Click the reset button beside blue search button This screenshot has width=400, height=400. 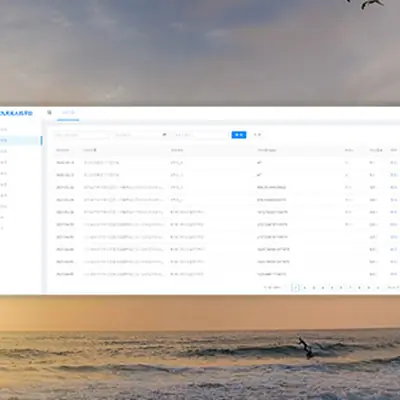257,135
